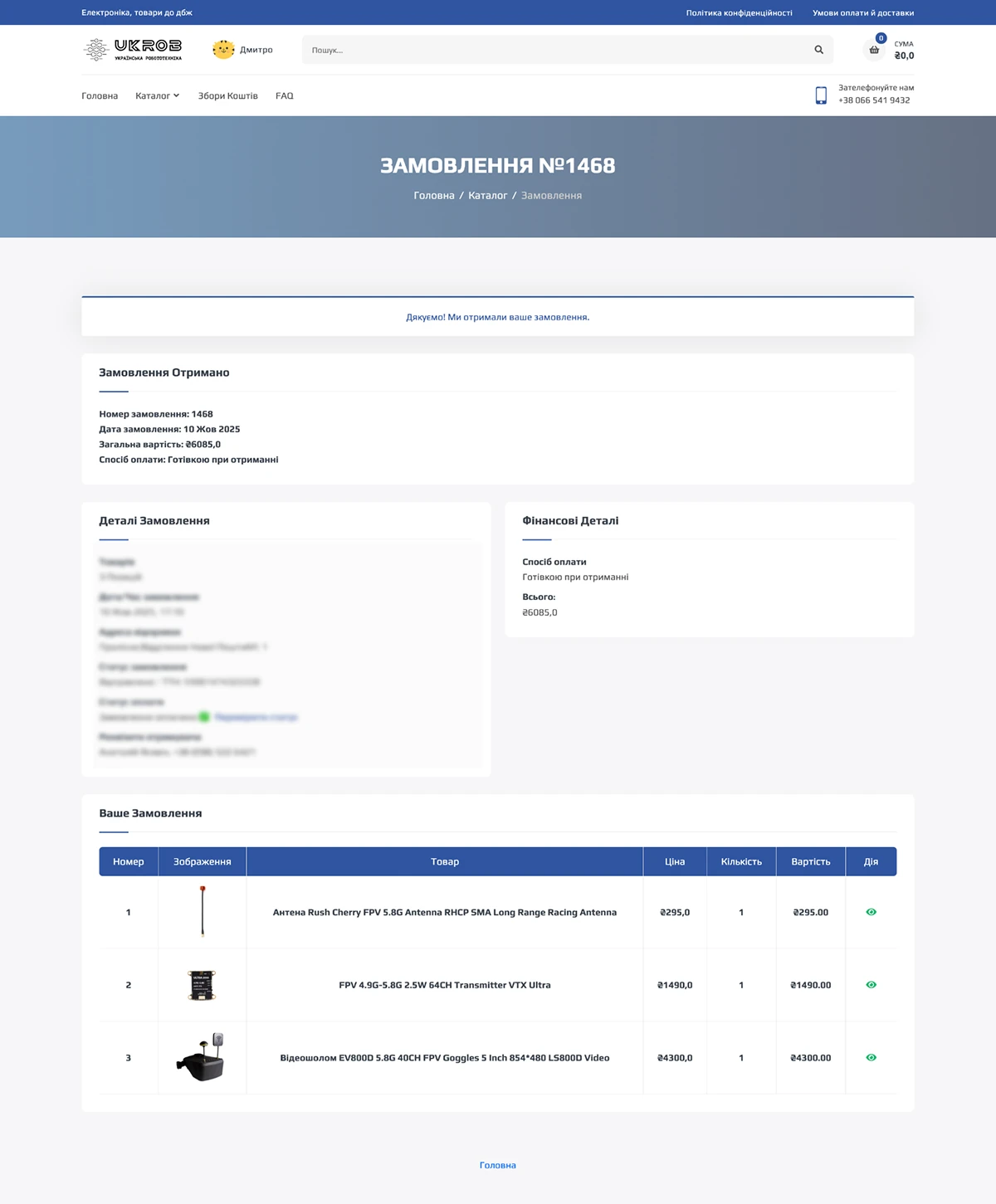The width and height of the screenshot is (996, 1204).
Task: View the EV800D goggles via eye icon
Action: click(x=871, y=1058)
